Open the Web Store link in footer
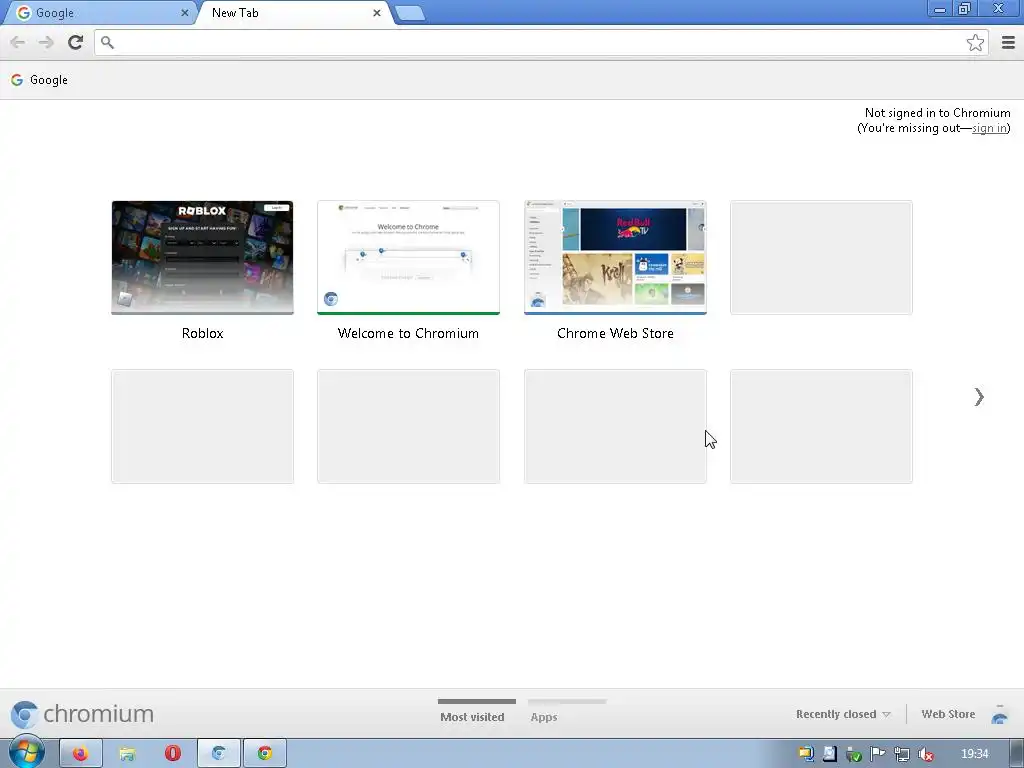This screenshot has width=1024, height=768. click(948, 714)
